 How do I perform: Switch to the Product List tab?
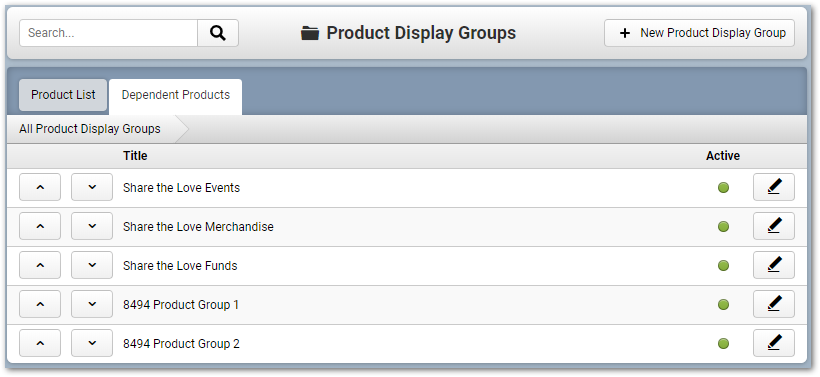[x=63, y=95]
